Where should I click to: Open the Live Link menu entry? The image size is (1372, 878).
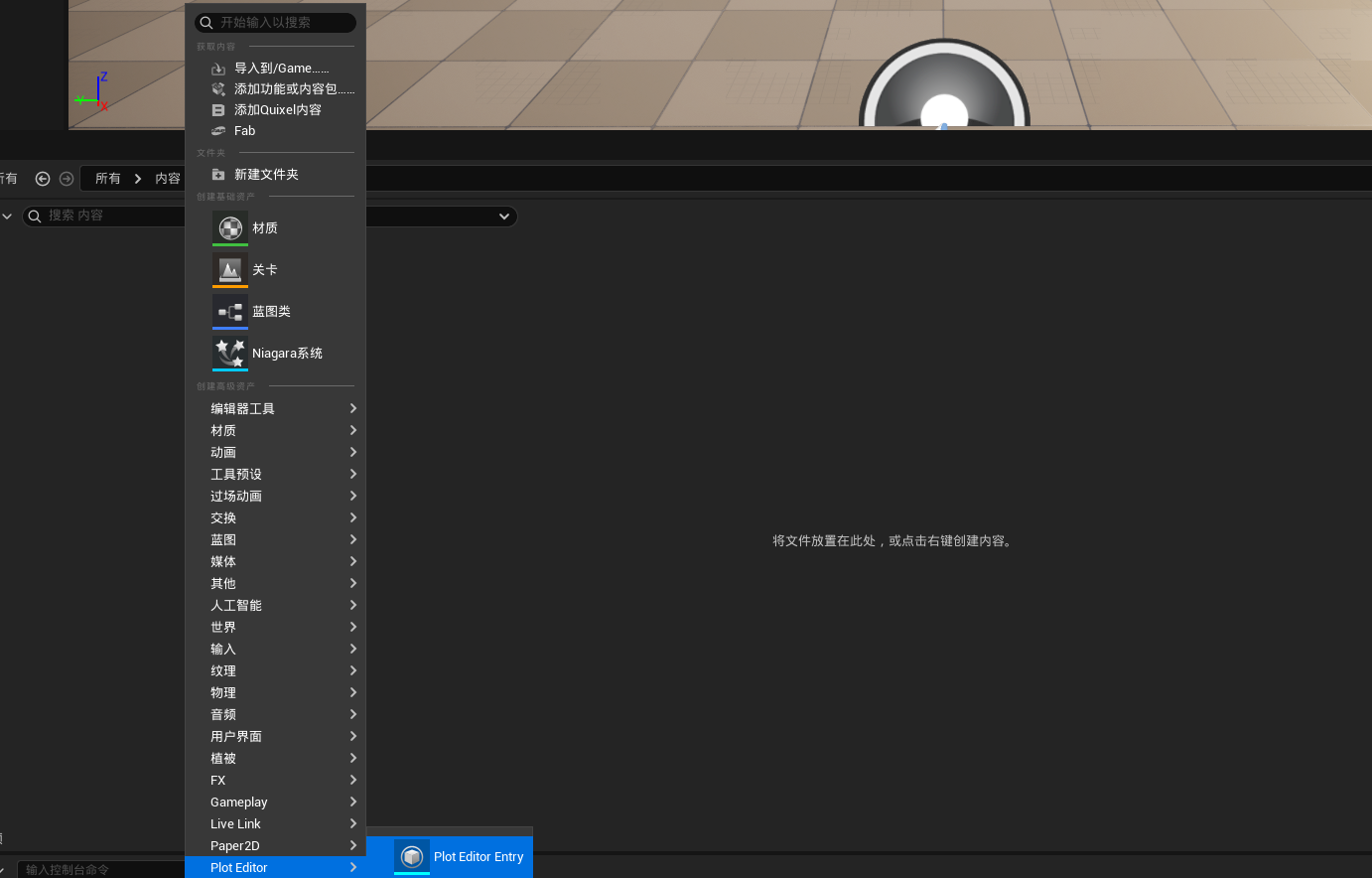tap(235, 823)
